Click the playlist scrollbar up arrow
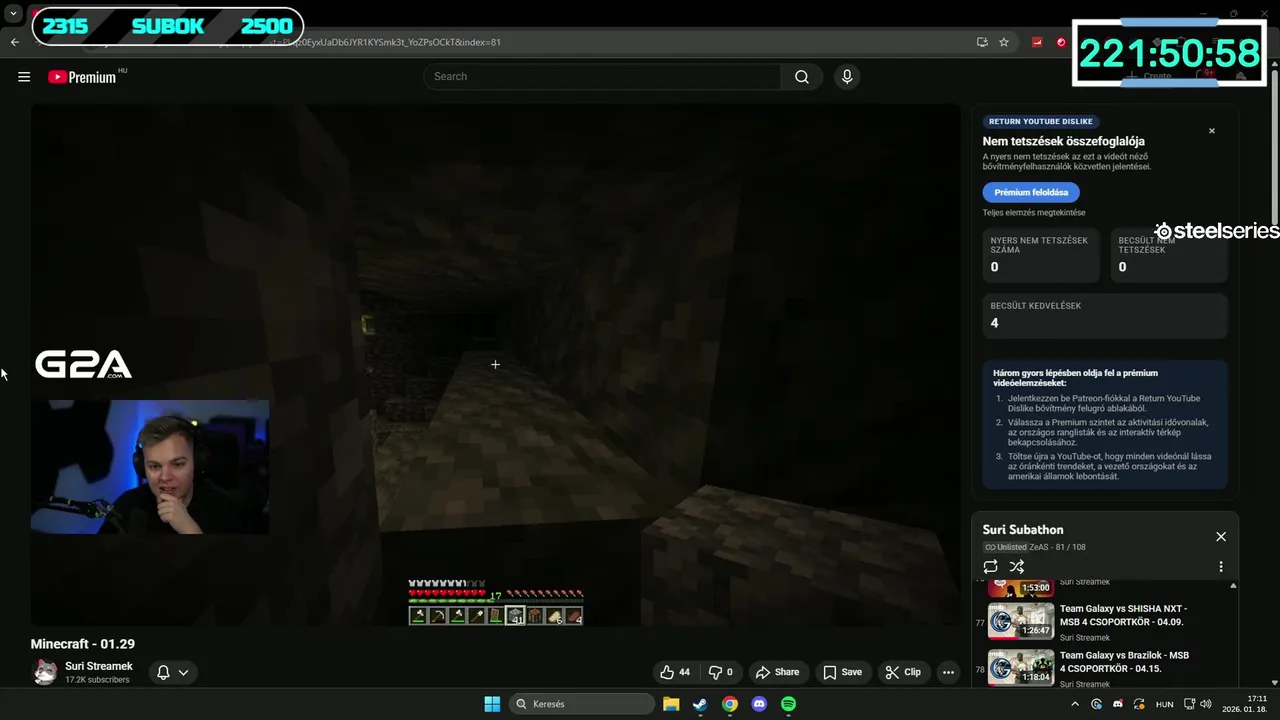 1233,586
